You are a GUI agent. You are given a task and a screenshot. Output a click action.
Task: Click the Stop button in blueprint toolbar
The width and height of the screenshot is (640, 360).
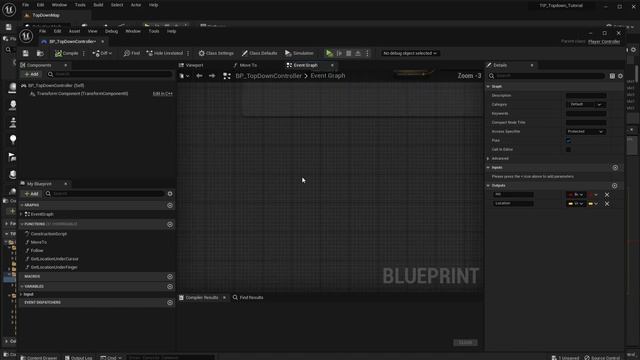pos(349,53)
